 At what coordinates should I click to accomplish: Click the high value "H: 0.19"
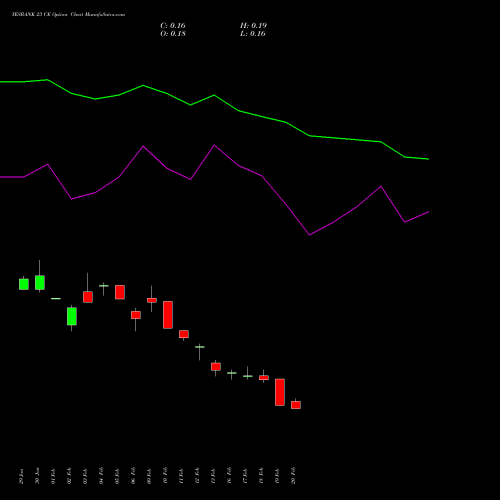pyautogui.click(x=253, y=26)
